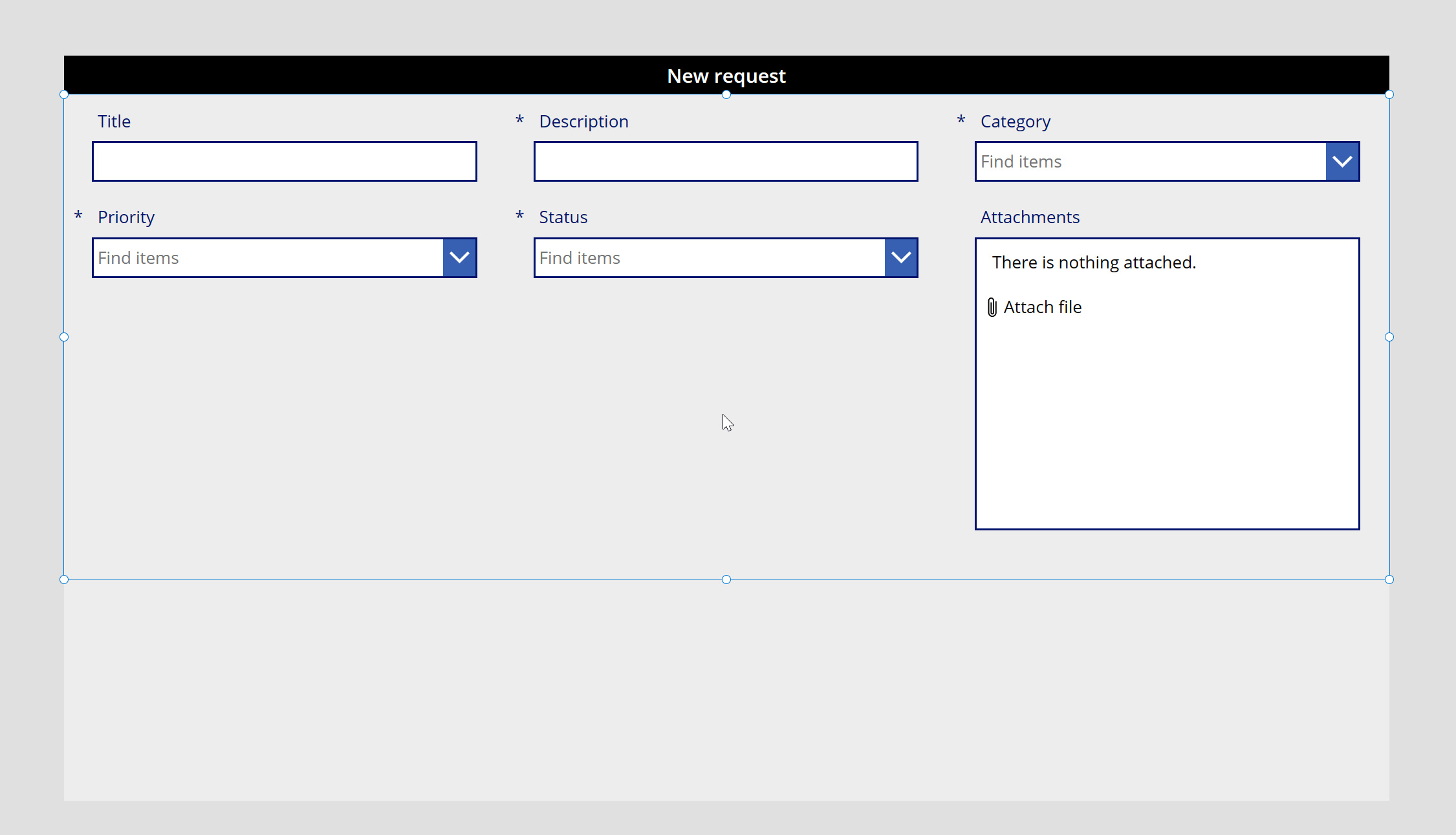This screenshot has height=835, width=1456.
Task: Expand the Priority dropdown arrow
Action: [459, 258]
